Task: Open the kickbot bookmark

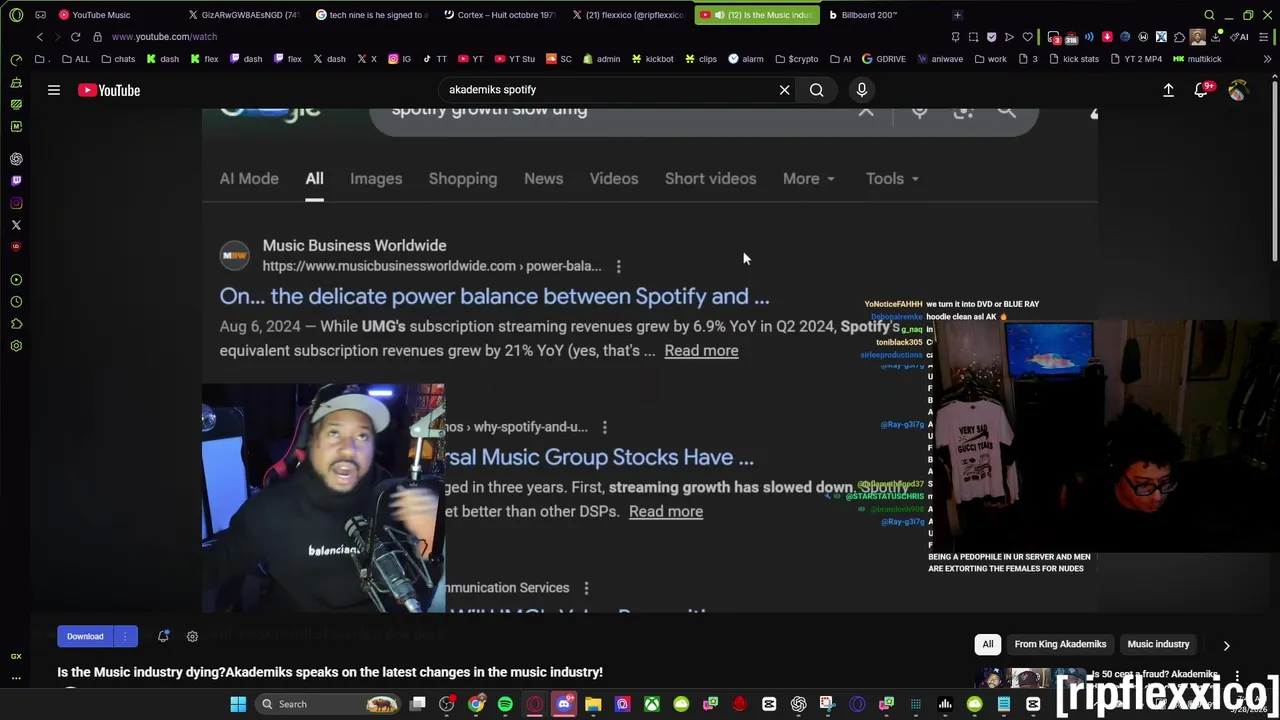Action: click(x=652, y=59)
